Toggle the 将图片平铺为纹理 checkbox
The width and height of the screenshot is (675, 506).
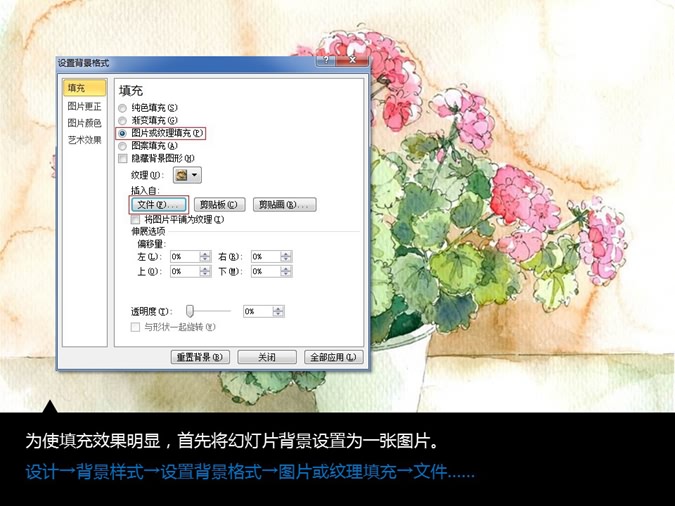pos(136,219)
